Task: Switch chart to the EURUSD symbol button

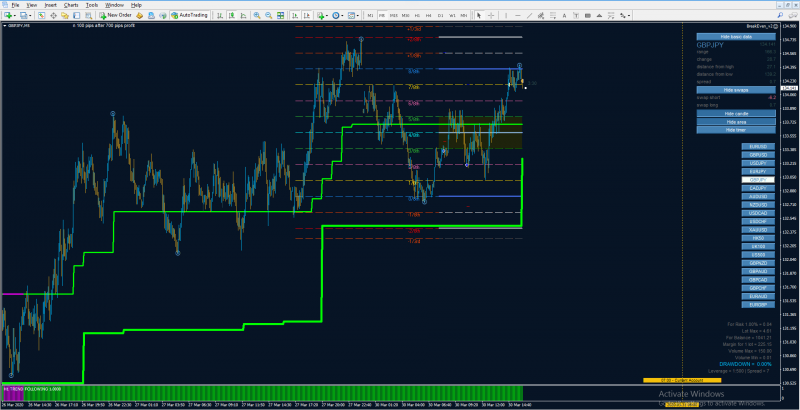Action: coord(758,147)
